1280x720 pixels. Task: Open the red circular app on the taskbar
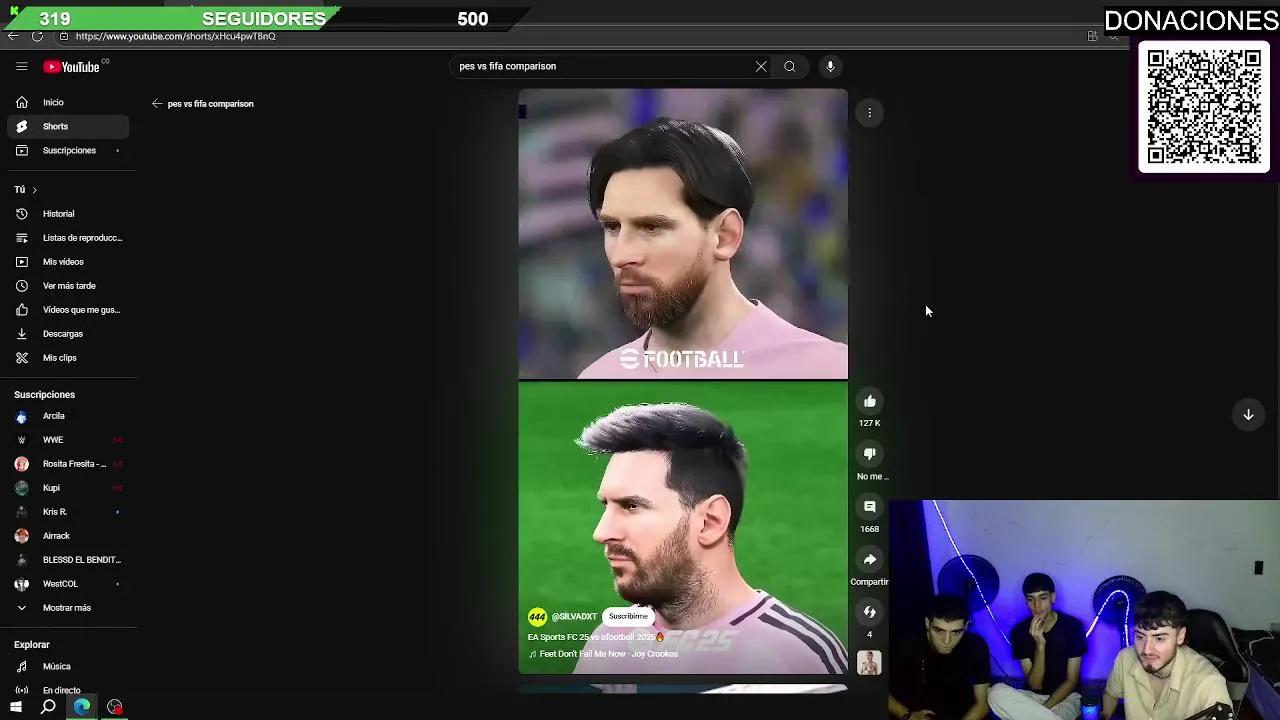[115, 707]
